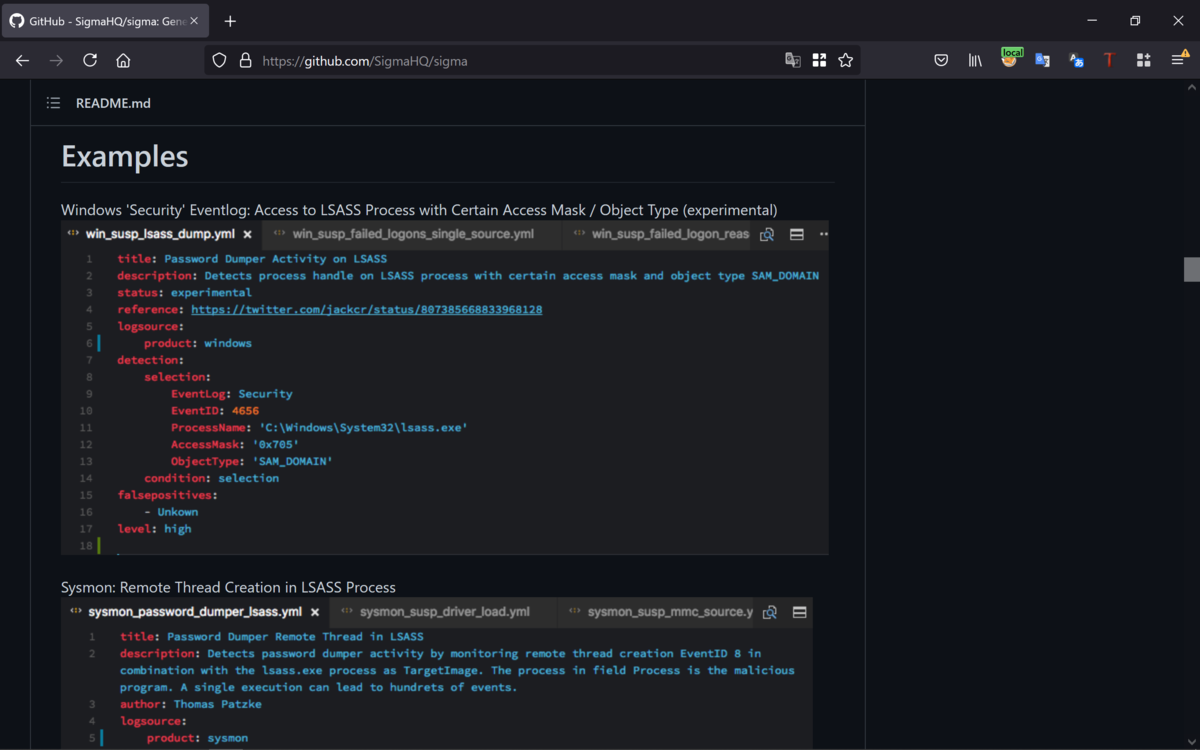1200x750 pixels.
Task: Click split editor icon in the sysmon editor
Action: pyautogui.click(x=800, y=612)
